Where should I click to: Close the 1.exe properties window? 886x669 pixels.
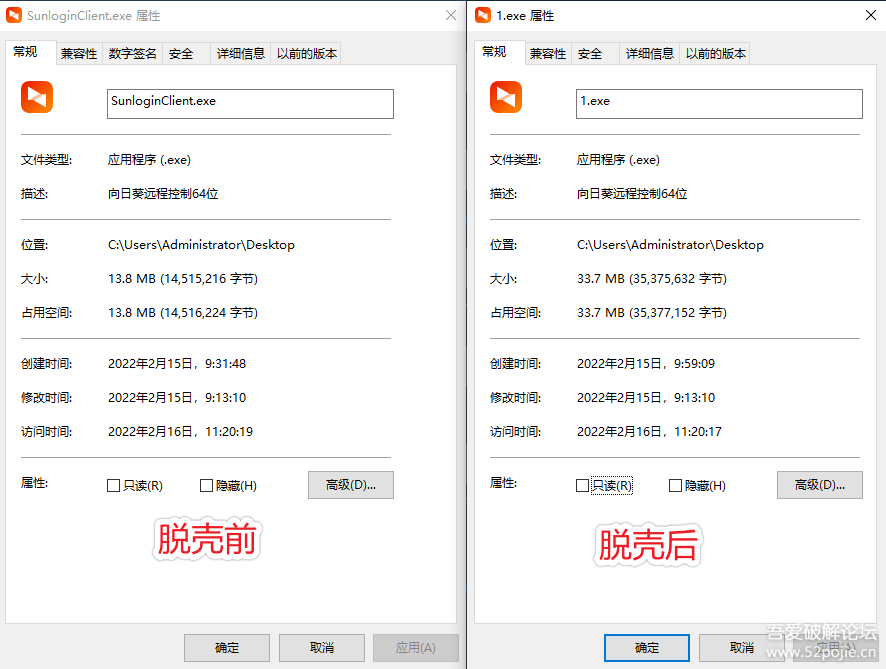pos(871,15)
